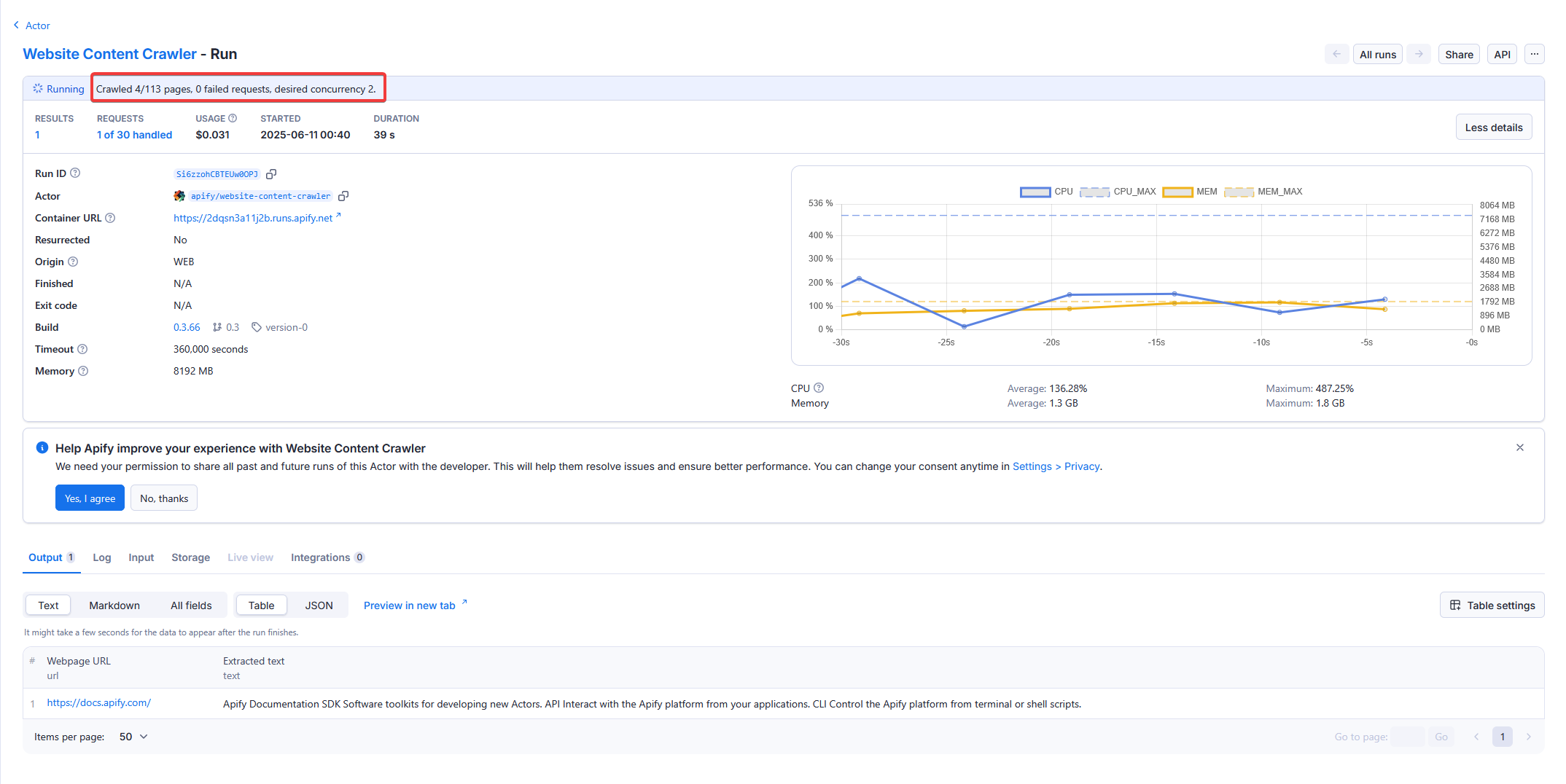Open the three-dots more options menu
The width and height of the screenshot is (1566, 784).
(x=1534, y=55)
